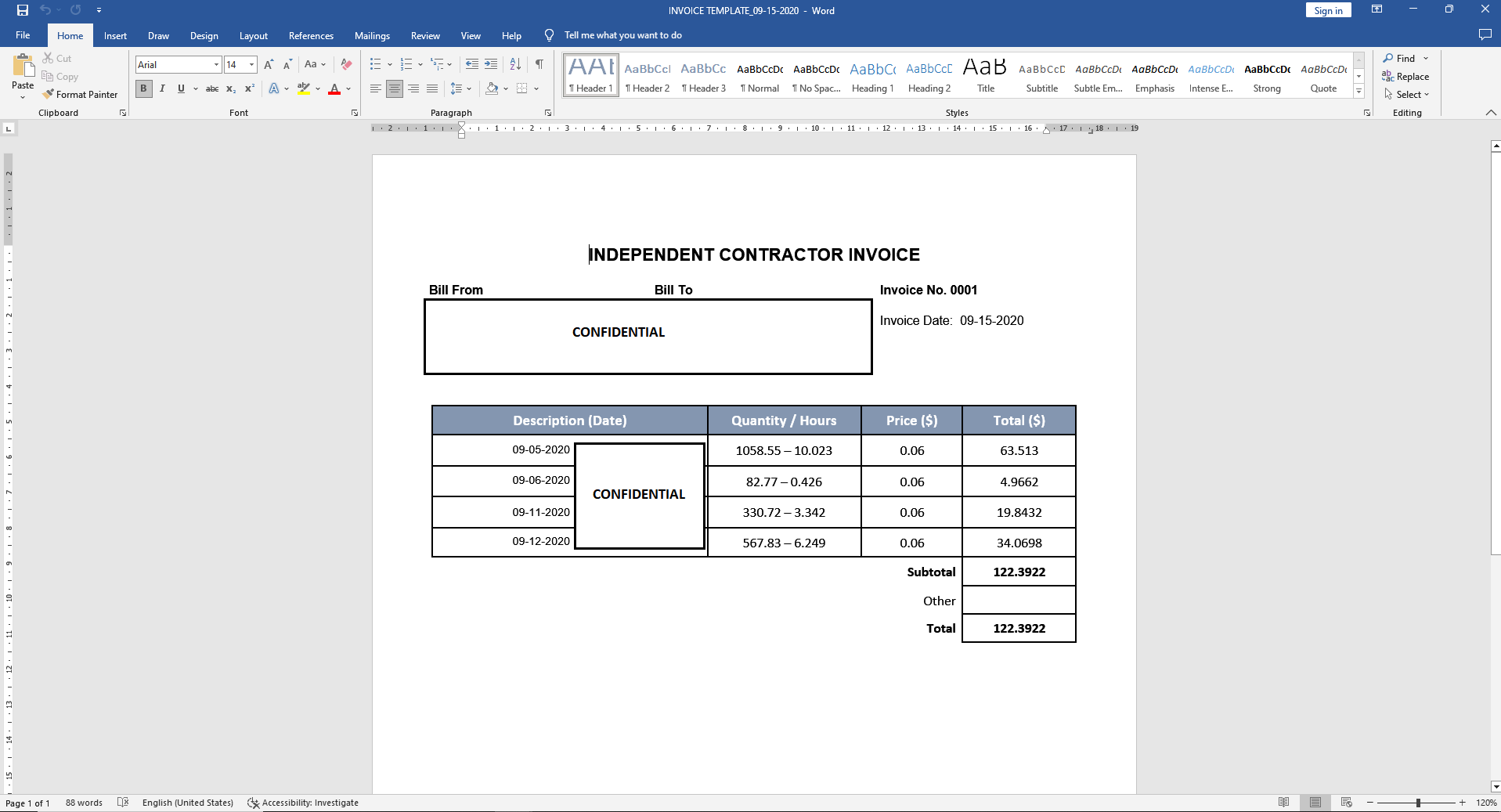Apply strikethrough to text
The image size is (1501, 812).
click(x=211, y=89)
